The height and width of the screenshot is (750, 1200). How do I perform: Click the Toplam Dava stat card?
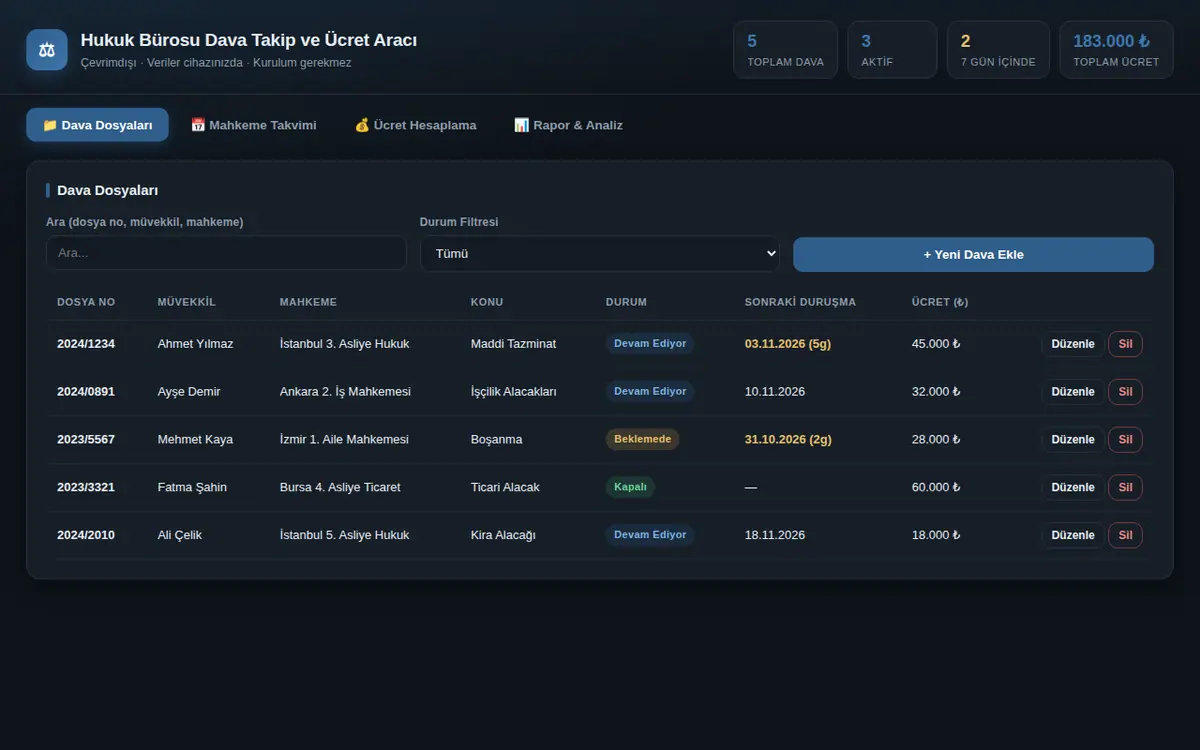785,50
